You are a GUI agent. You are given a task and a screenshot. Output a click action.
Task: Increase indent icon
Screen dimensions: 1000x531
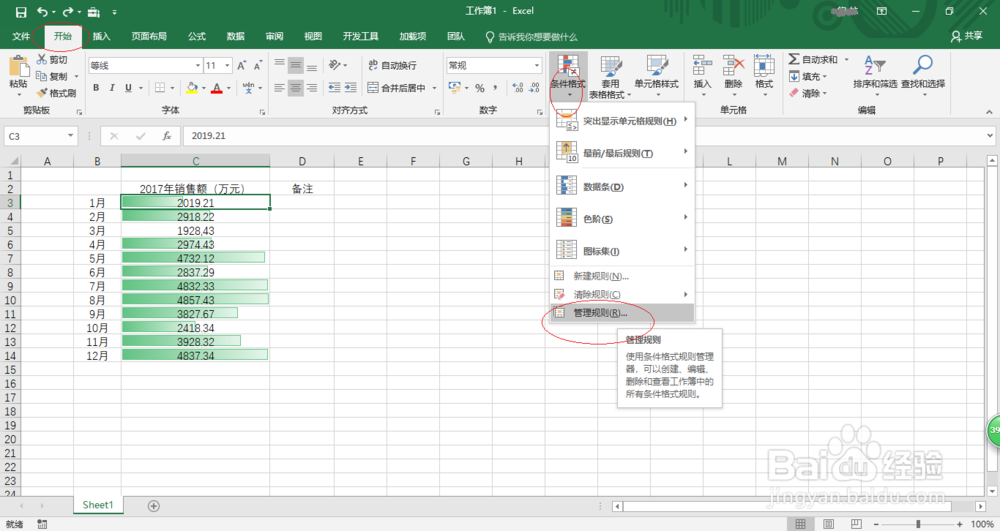(350, 88)
